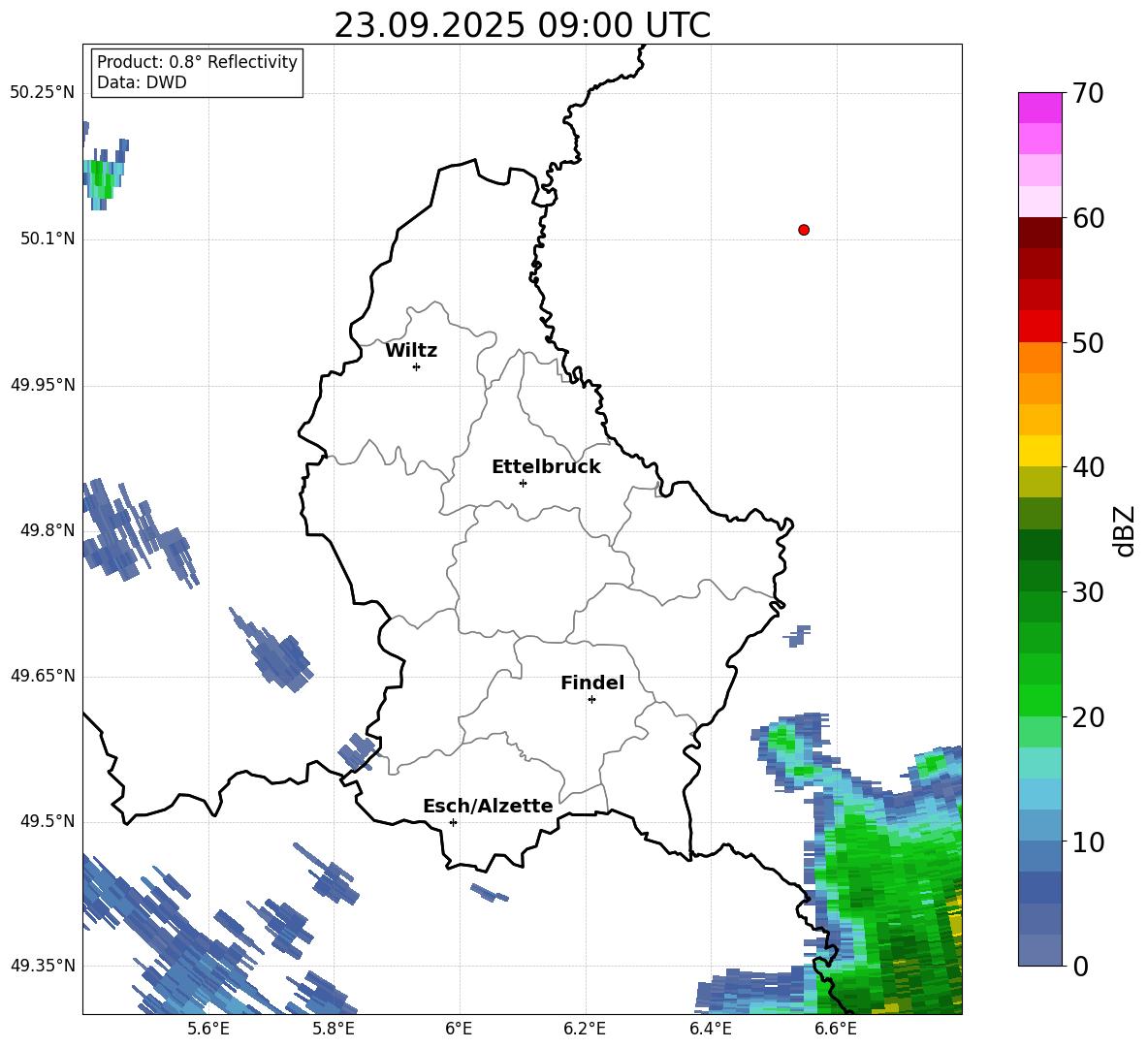Viewport: 1148px width, 1048px height.
Task: Click the red station dot marker
Action: pyautogui.click(x=804, y=230)
